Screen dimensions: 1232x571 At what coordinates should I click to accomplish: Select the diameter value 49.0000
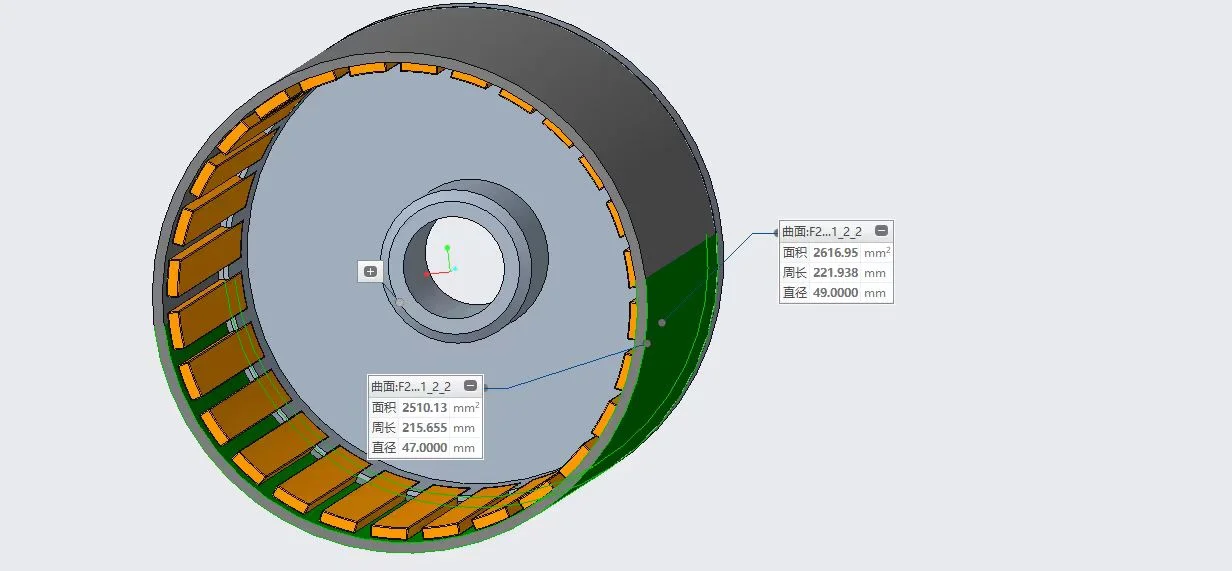836,293
